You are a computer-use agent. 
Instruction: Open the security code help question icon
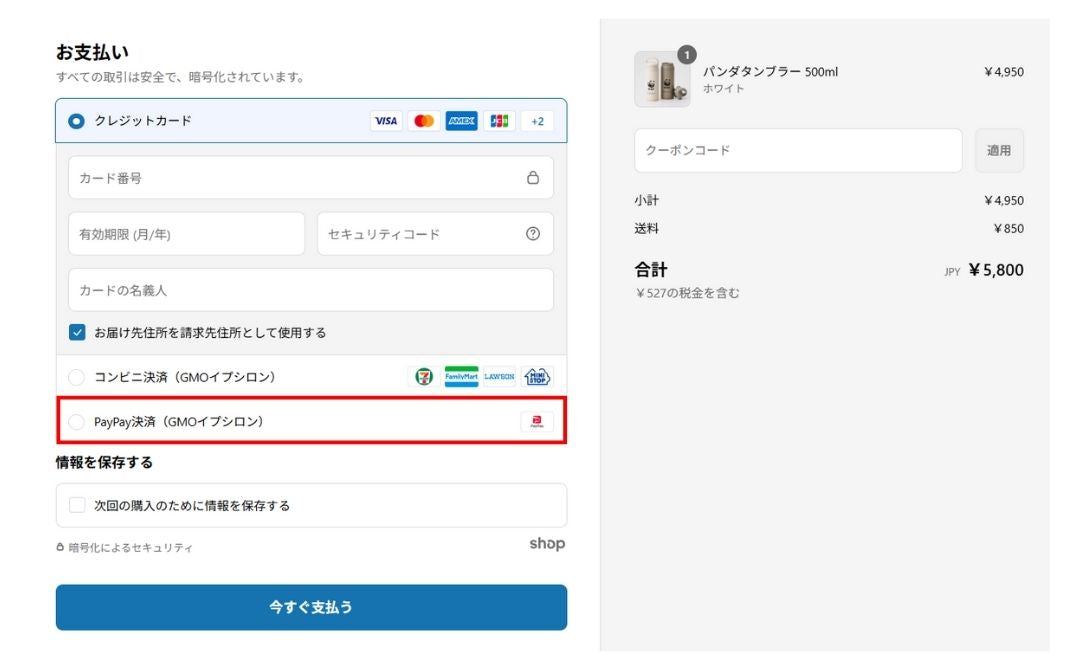pyautogui.click(x=533, y=234)
